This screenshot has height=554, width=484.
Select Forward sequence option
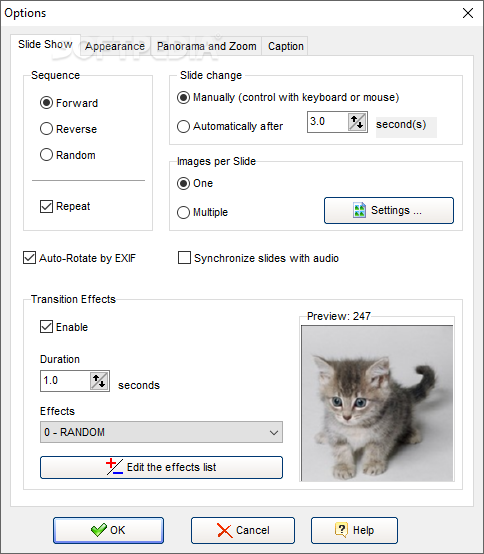coord(69,103)
